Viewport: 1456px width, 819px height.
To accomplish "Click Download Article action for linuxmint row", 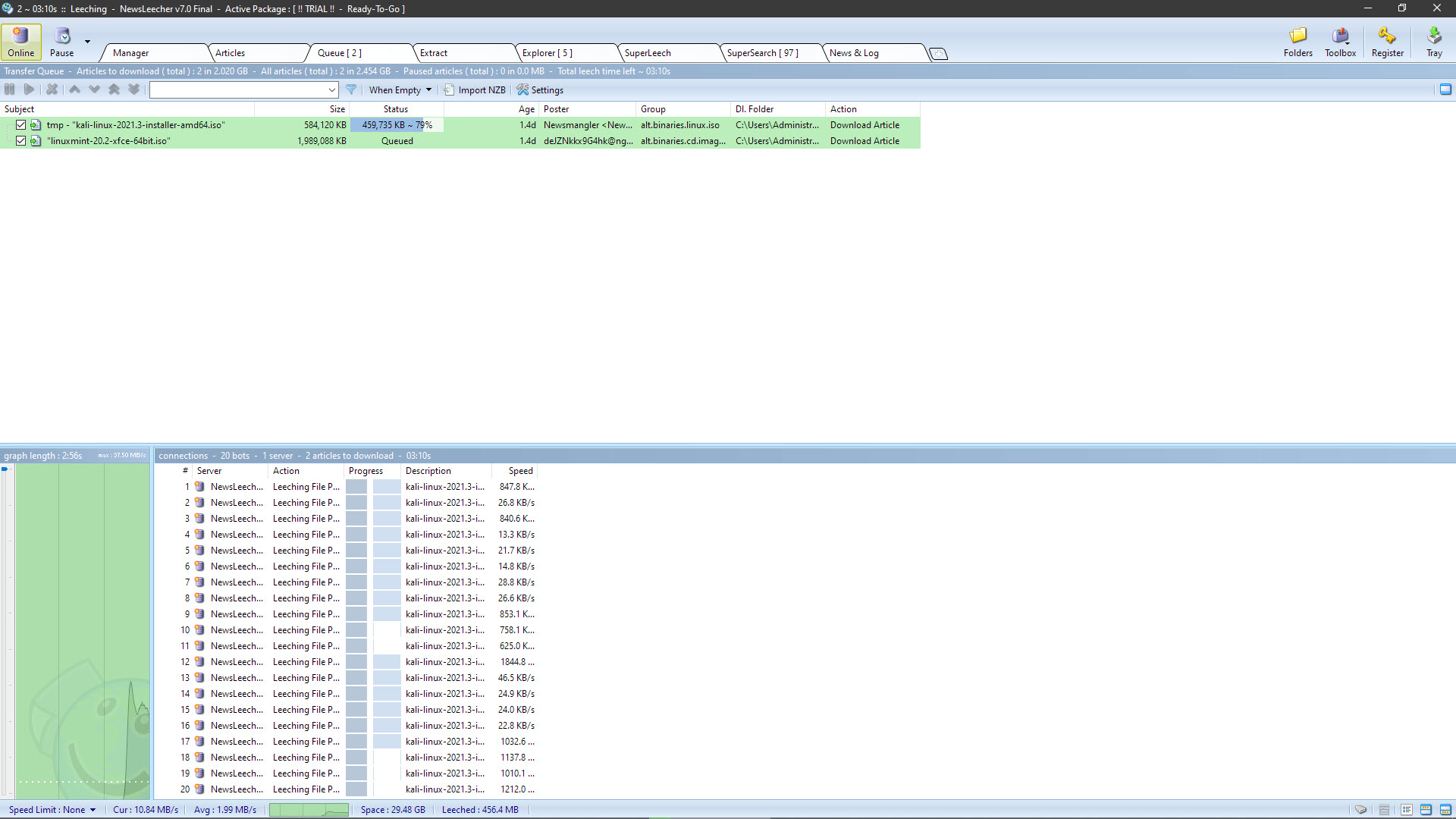I will pos(864,141).
